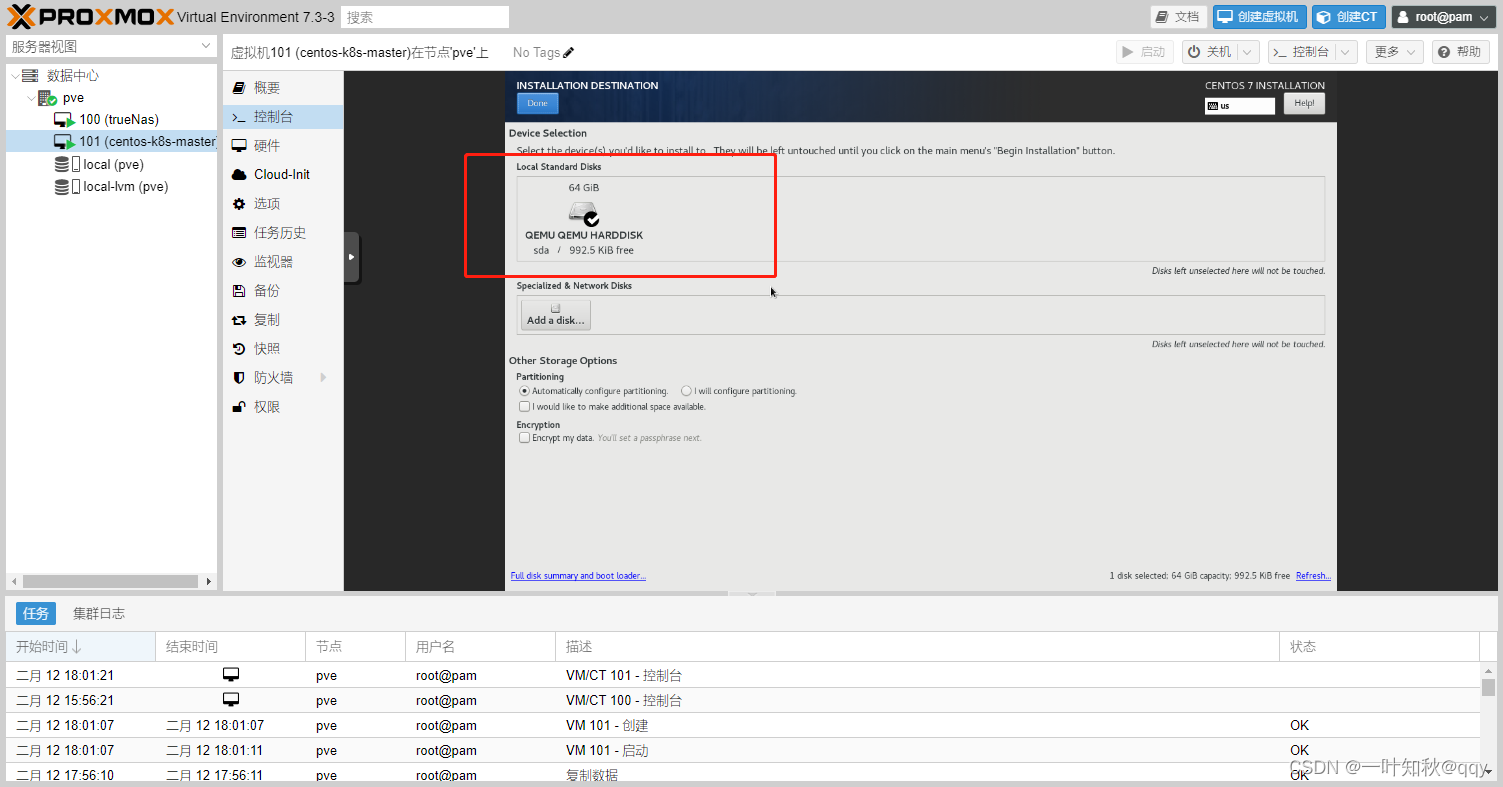Click the 关机 shutdown button
This screenshot has height=787, width=1503.
[x=1210, y=52]
